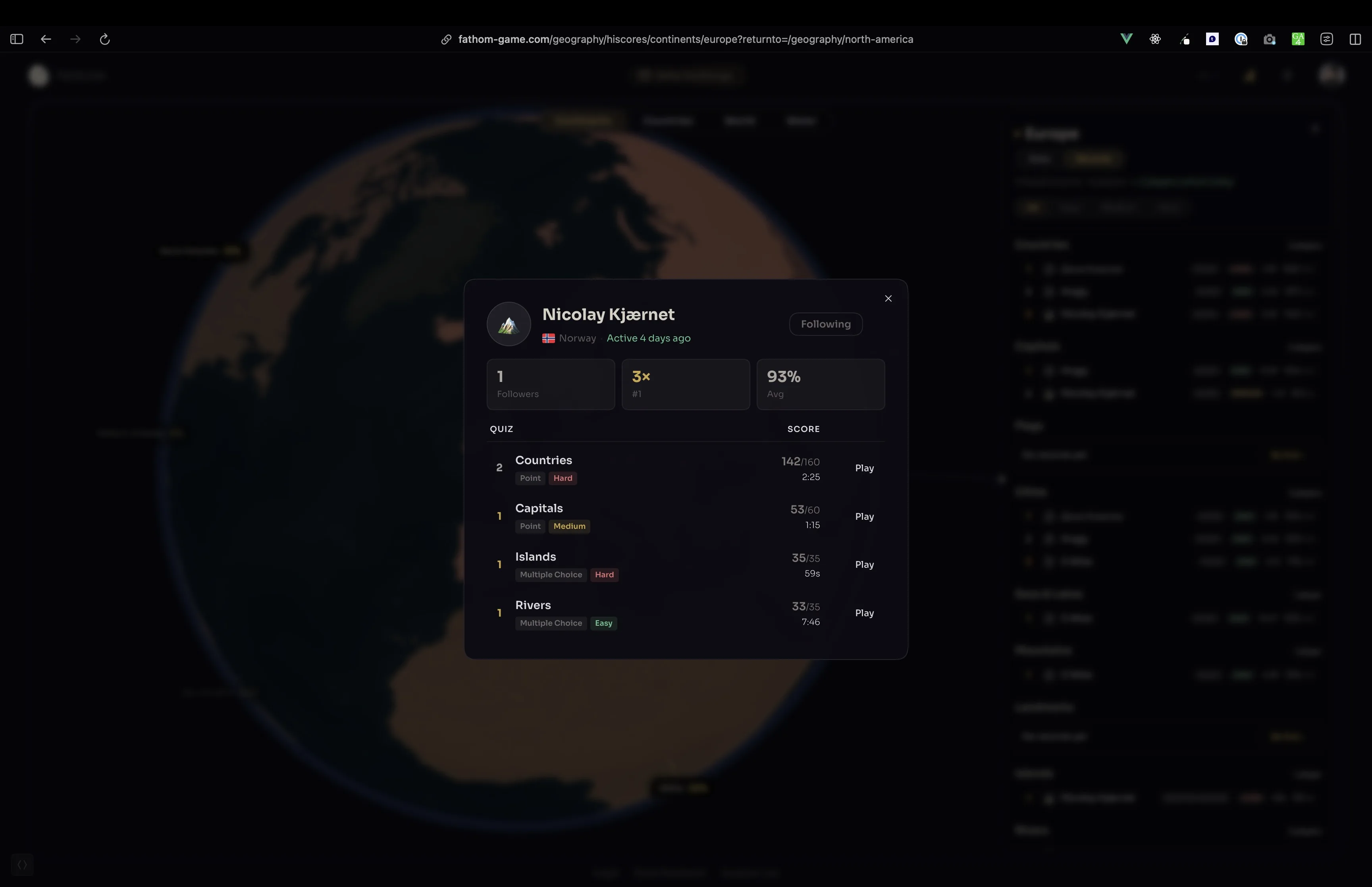This screenshot has height=887, width=1372.
Task: Play the Countries quiz
Action: (x=864, y=468)
